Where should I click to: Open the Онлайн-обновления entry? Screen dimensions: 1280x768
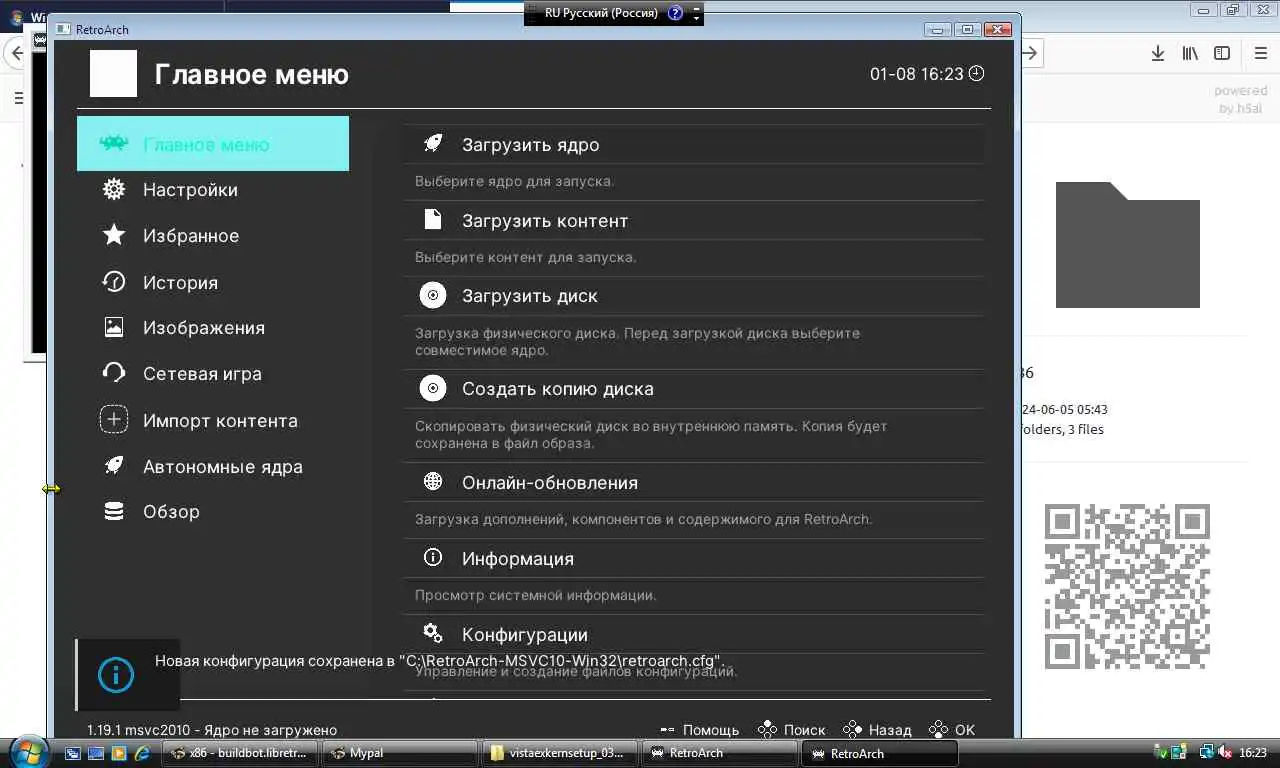click(694, 483)
